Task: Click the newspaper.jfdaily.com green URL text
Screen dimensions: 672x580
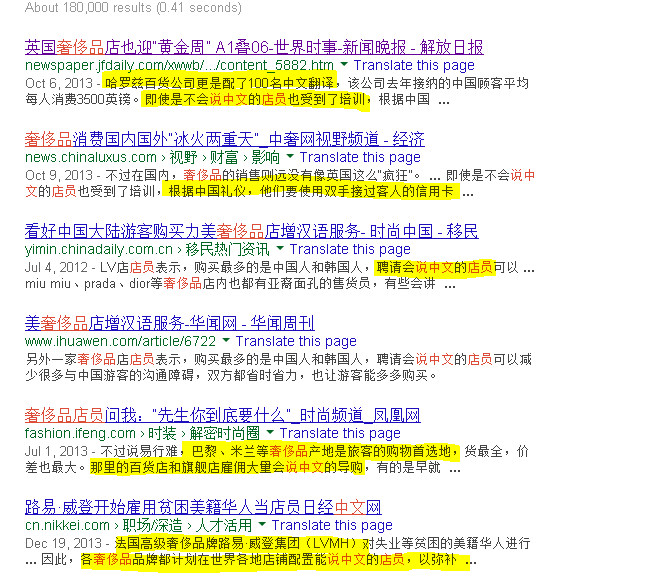Action: (x=179, y=66)
